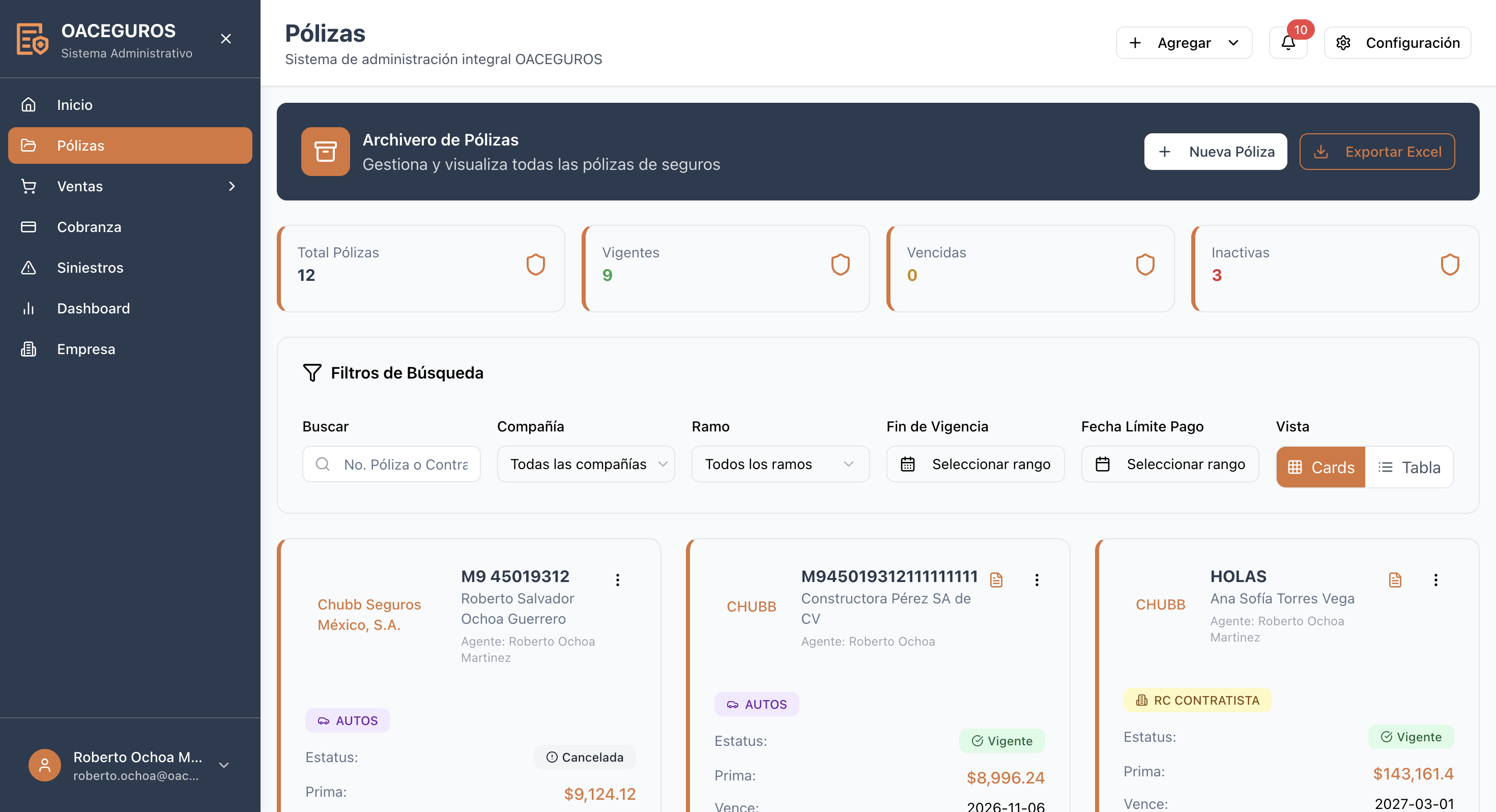
Task: Open the Fin de Vigencia range picker
Action: tap(974, 464)
